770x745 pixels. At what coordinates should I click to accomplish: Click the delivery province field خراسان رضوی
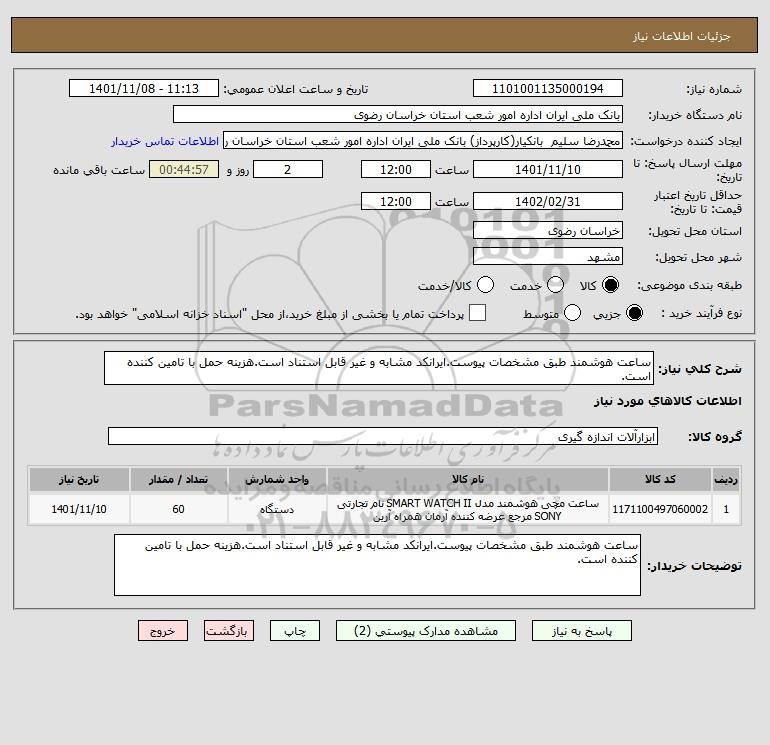pos(548,230)
